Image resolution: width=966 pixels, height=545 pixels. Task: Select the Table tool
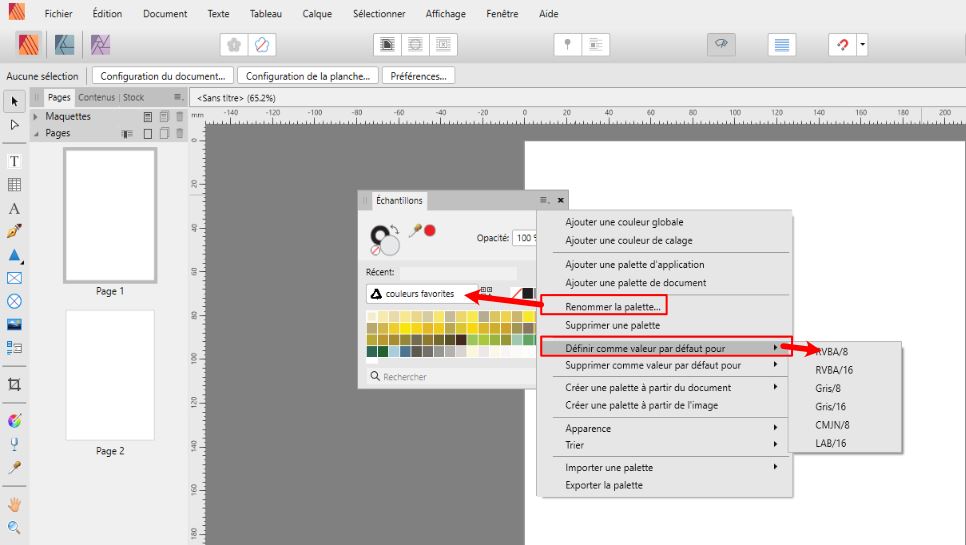click(x=14, y=185)
